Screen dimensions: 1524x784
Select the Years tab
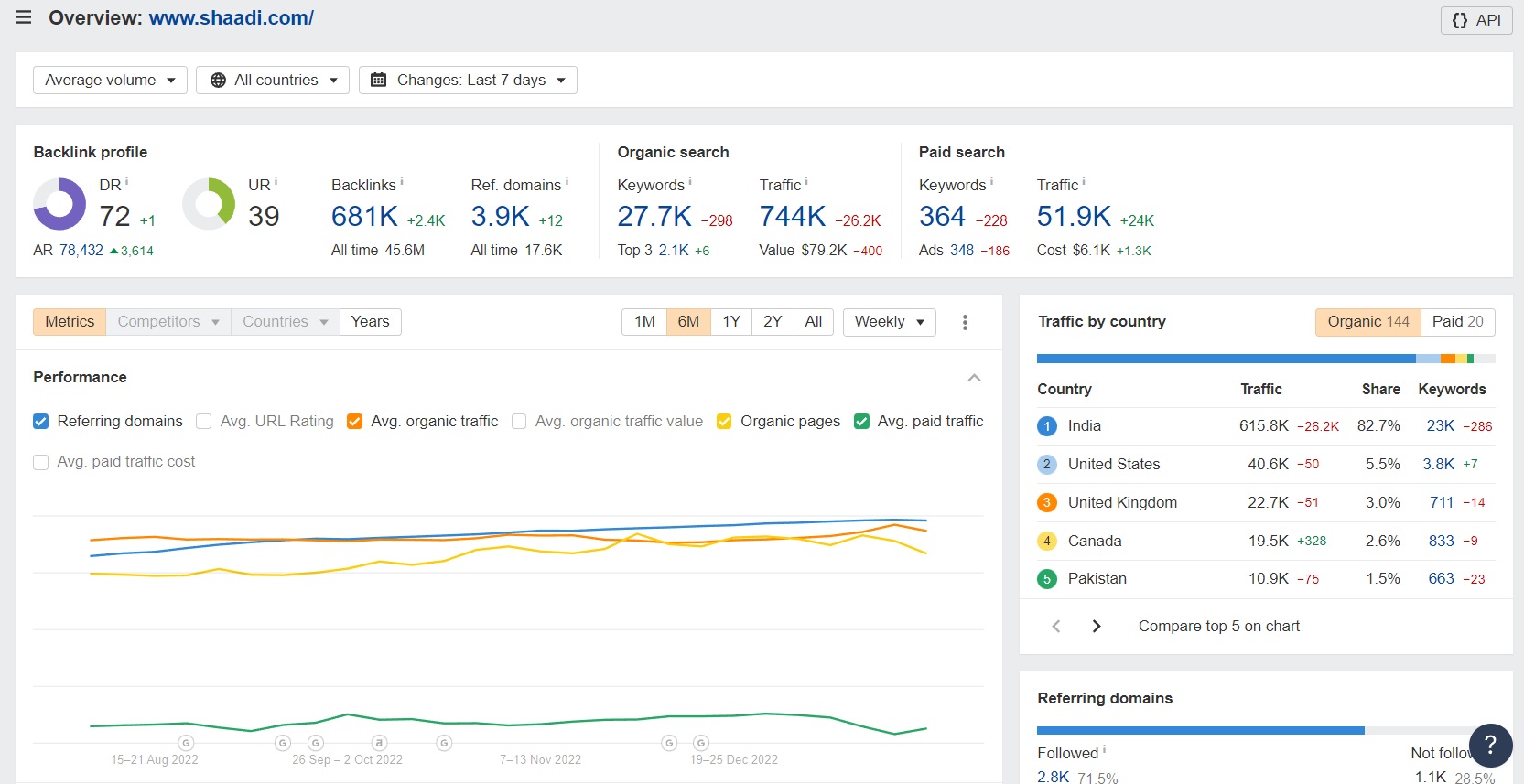(x=370, y=321)
